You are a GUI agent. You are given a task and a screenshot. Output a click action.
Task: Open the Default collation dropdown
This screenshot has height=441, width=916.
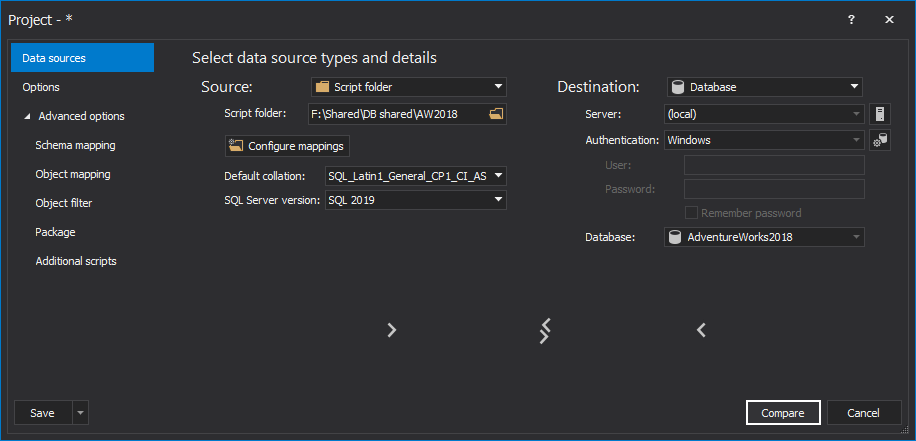(415, 176)
